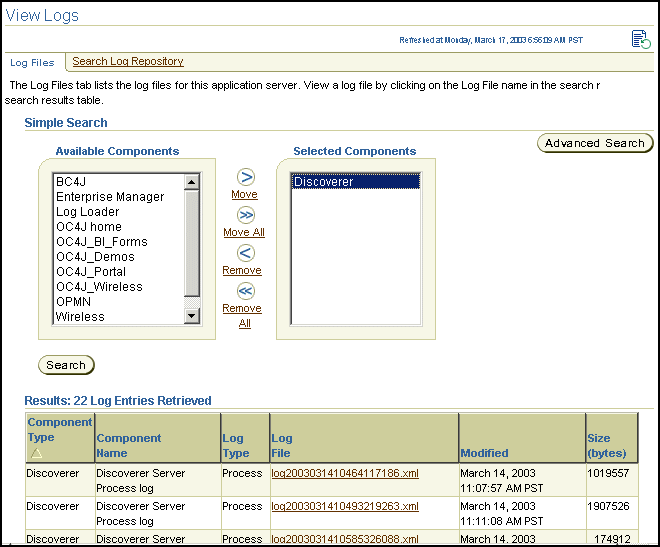Viewport: 660px width, 547px height.
Task: Select OC4J_Portal in the available list
Action: 91,272
